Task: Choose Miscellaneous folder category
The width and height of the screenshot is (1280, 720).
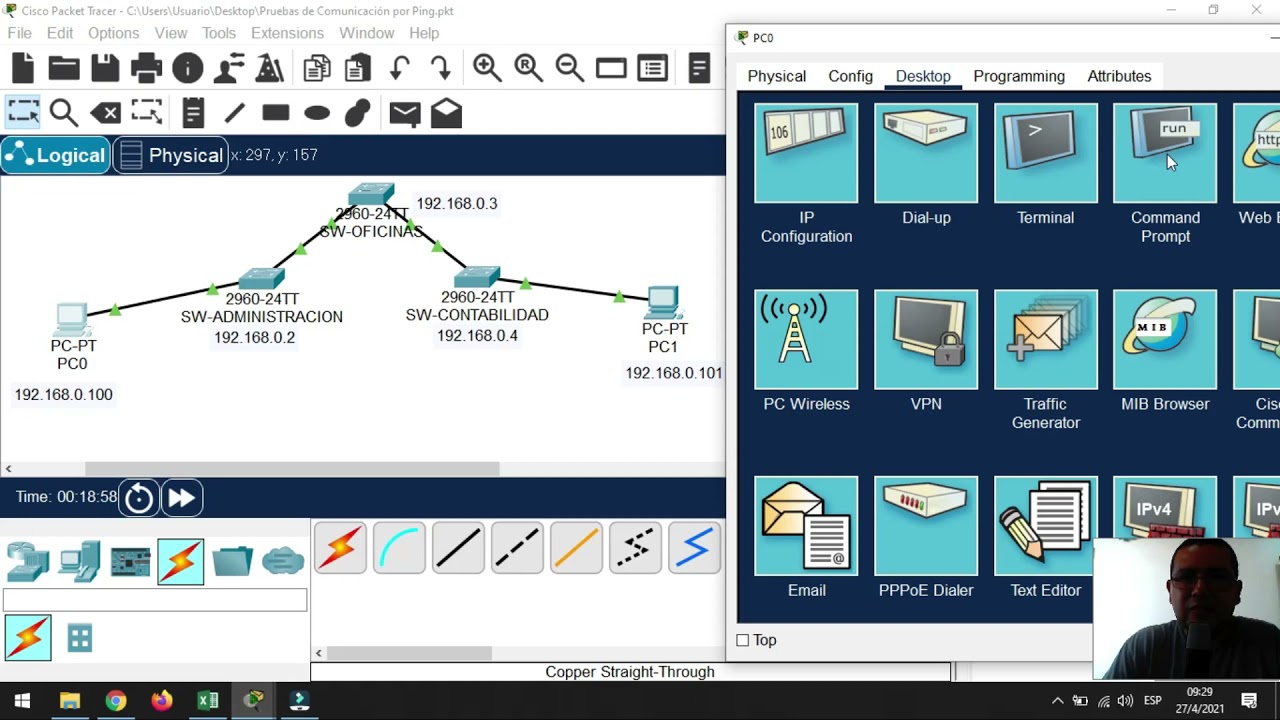Action: 232,561
